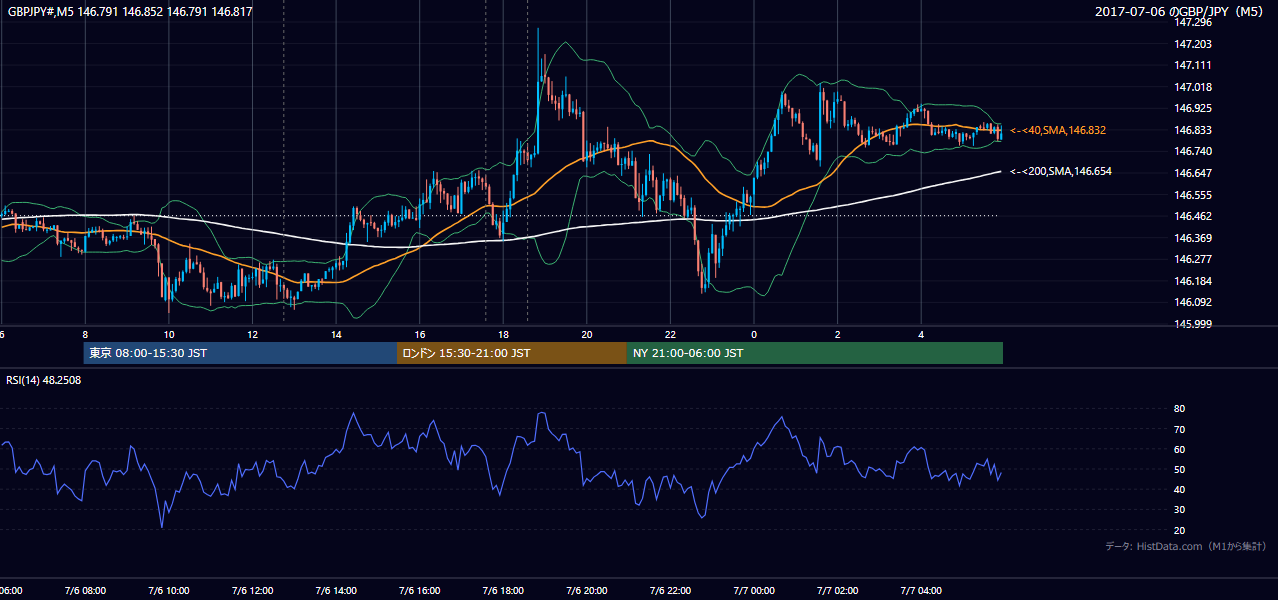Click the price axis label 147.296

[1194, 22]
